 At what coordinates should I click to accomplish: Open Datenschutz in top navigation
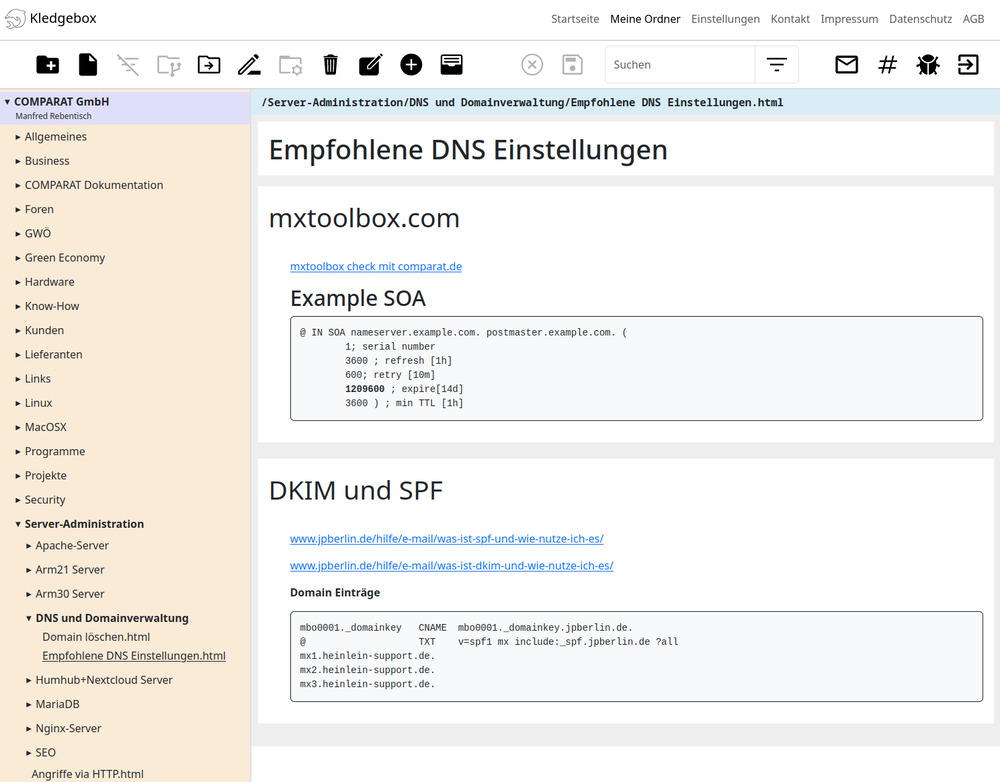tap(920, 19)
